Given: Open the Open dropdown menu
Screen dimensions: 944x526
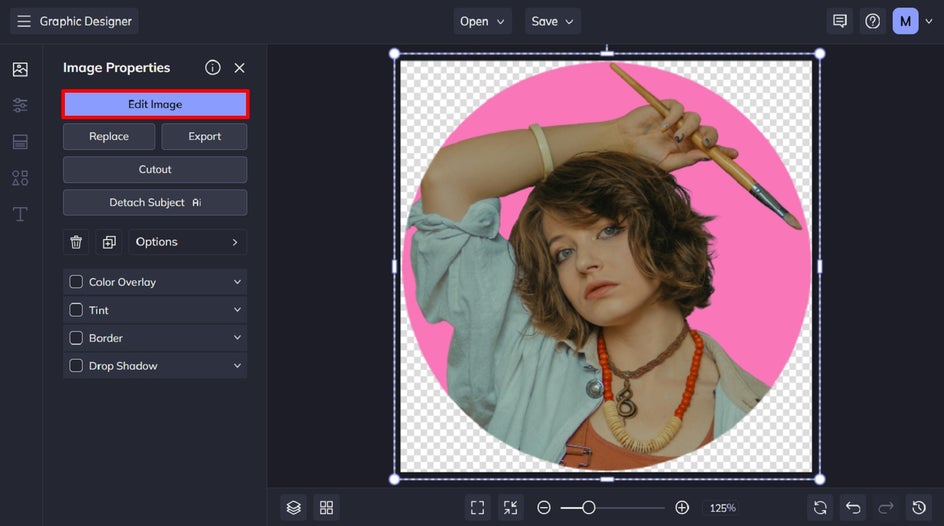Looking at the screenshot, I should point(483,21).
